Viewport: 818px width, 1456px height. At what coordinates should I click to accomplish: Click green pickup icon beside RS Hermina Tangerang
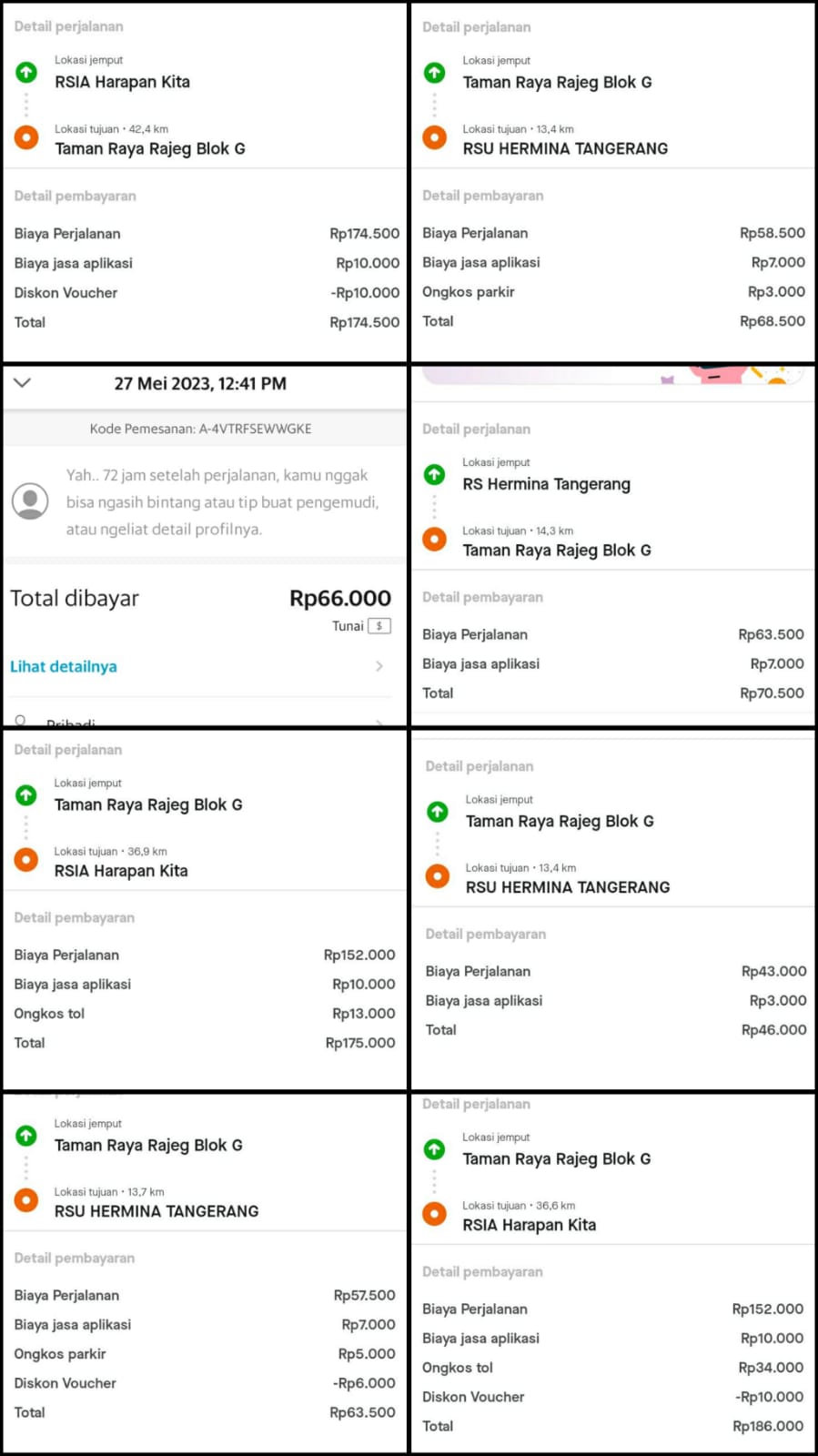435,474
